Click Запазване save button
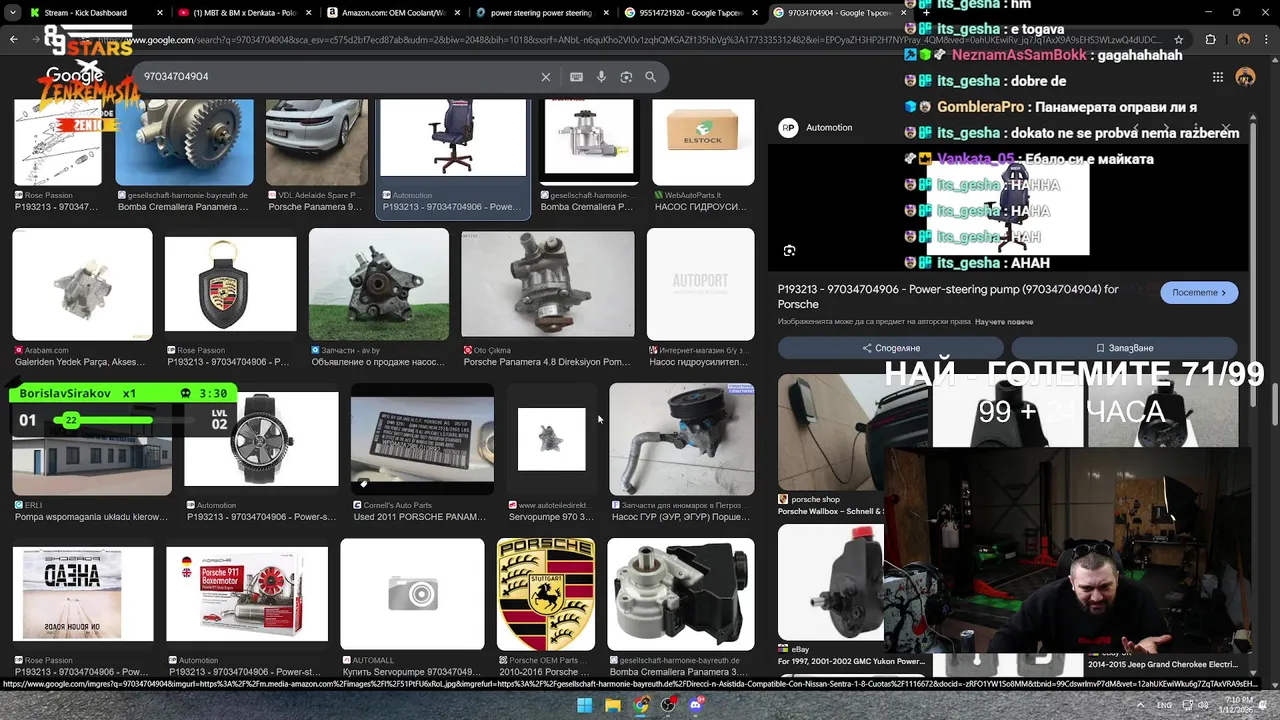Image resolution: width=1280 pixels, height=720 pixels. tap(1125, 348)
